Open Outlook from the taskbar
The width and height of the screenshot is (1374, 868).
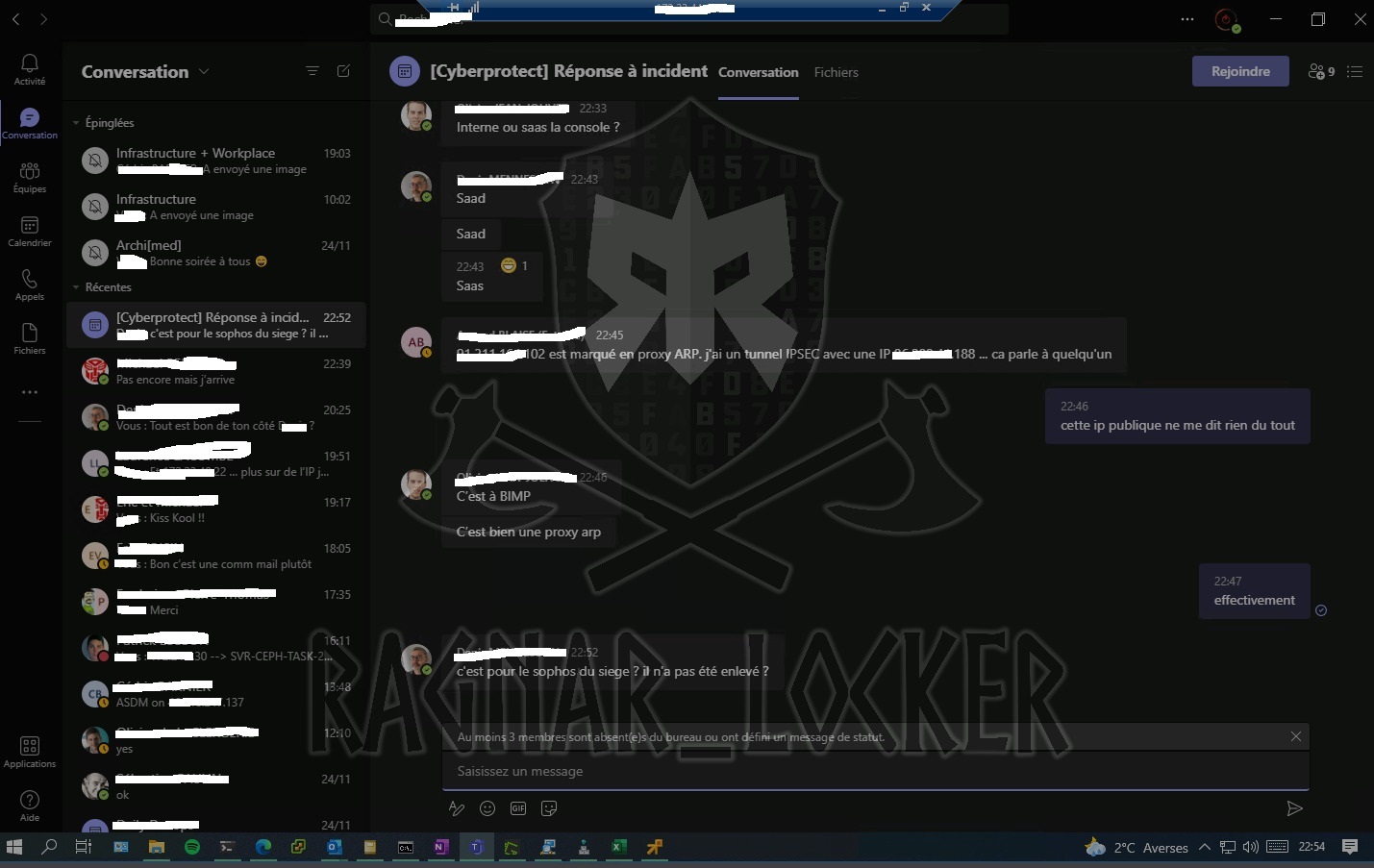pos(334,847)
